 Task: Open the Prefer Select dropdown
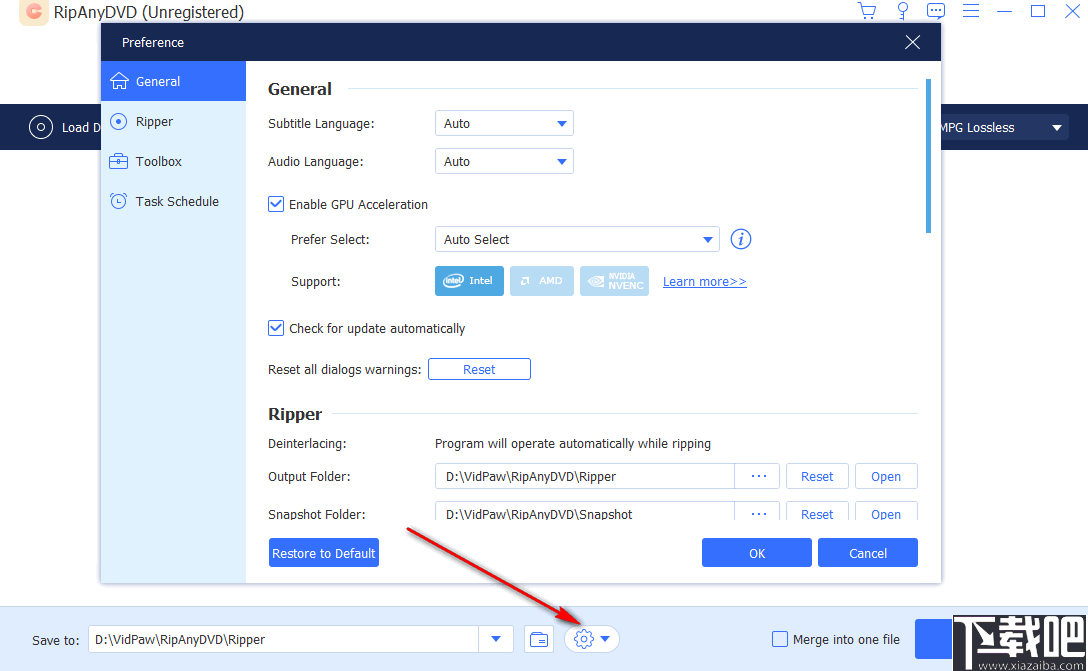(x=577, y=239)
